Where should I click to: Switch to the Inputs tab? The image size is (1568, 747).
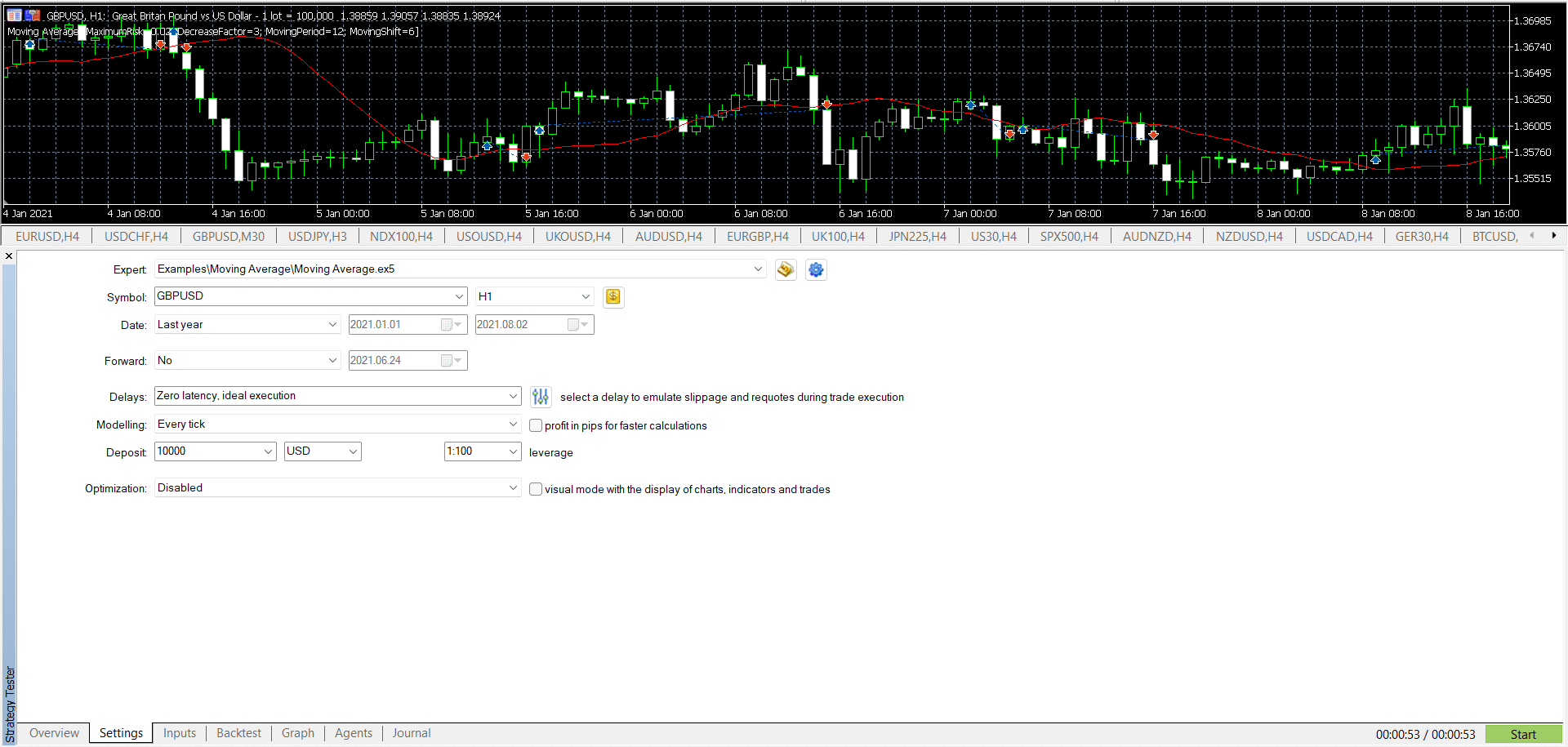(180, 733)
